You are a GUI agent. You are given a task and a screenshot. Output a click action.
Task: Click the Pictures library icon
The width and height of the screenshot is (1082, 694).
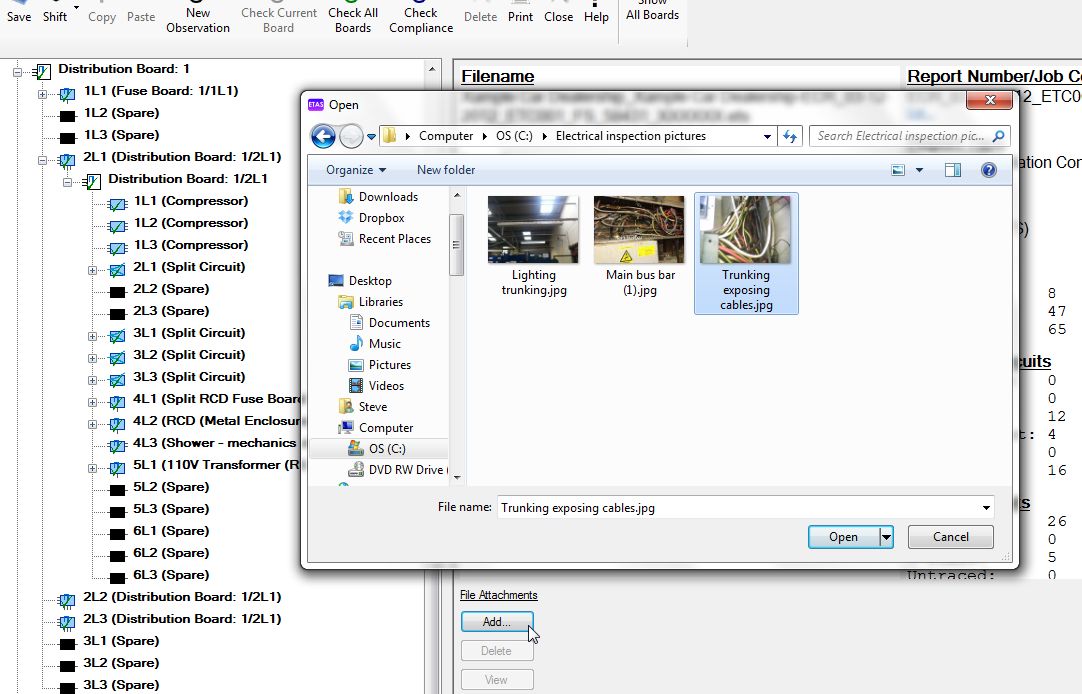356,365
